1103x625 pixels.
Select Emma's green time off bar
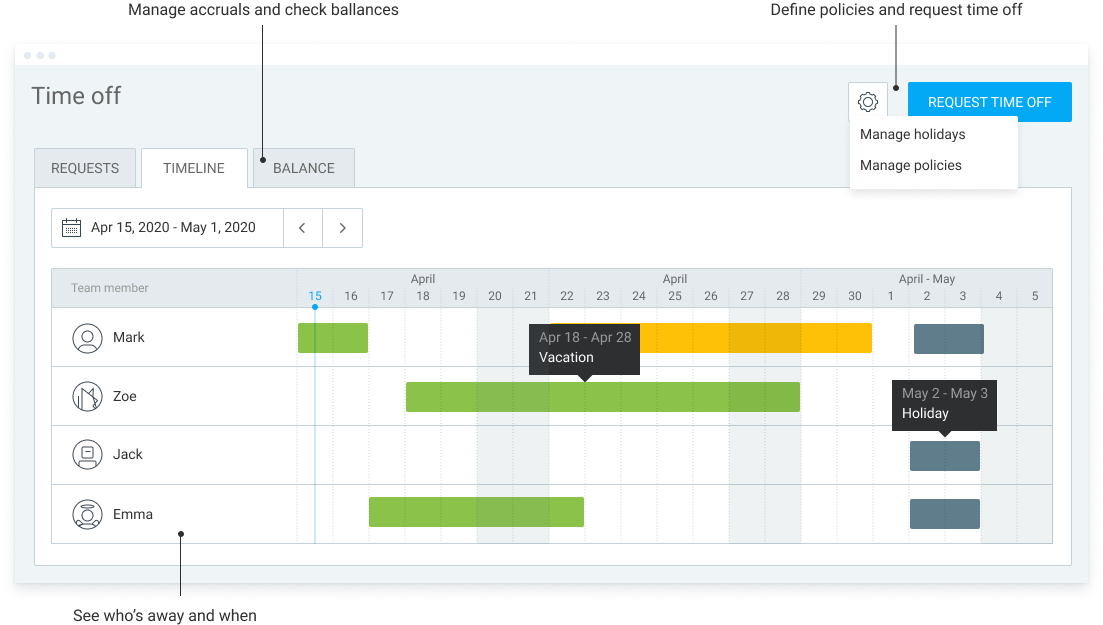coord(476,512)
